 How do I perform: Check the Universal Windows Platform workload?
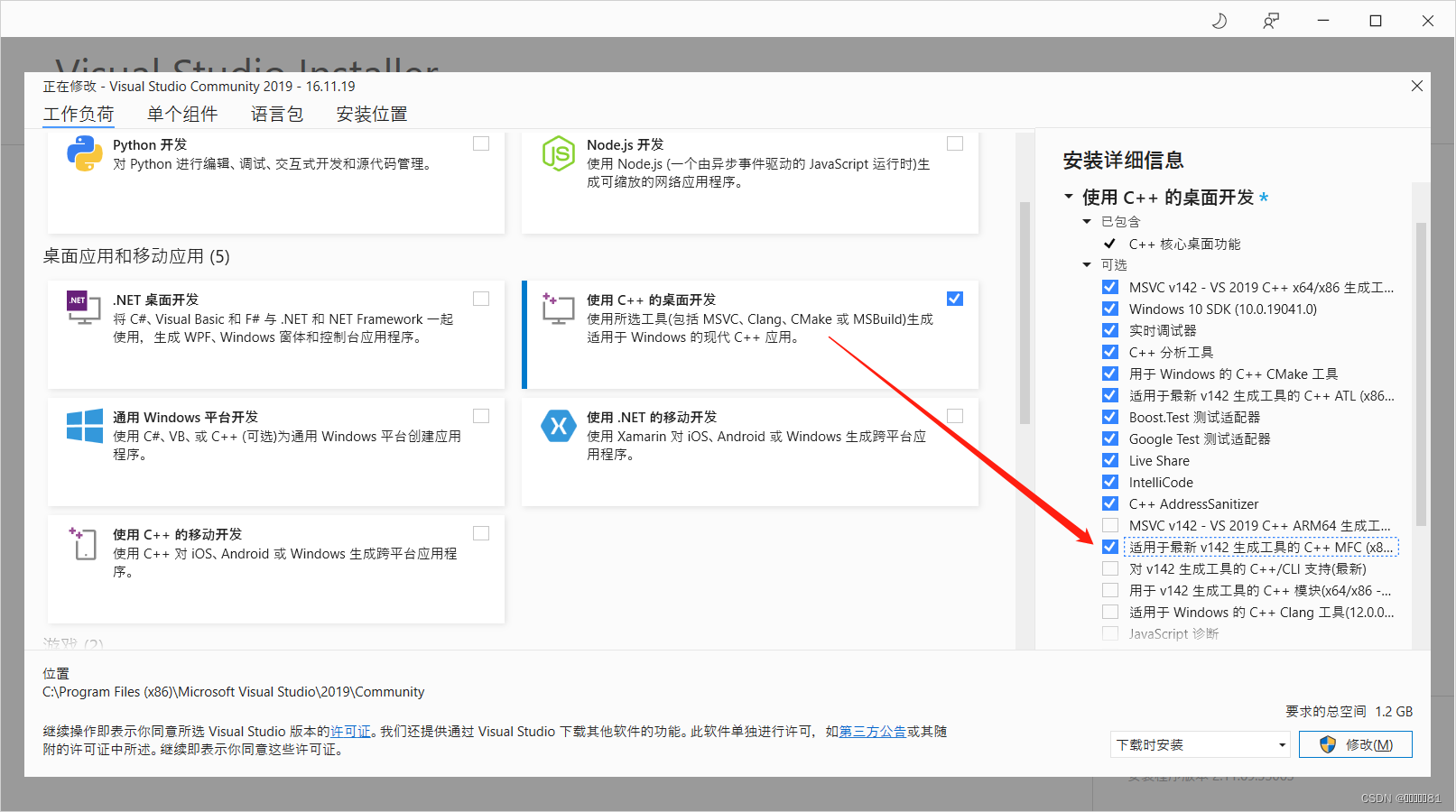[x=481, y=416]
